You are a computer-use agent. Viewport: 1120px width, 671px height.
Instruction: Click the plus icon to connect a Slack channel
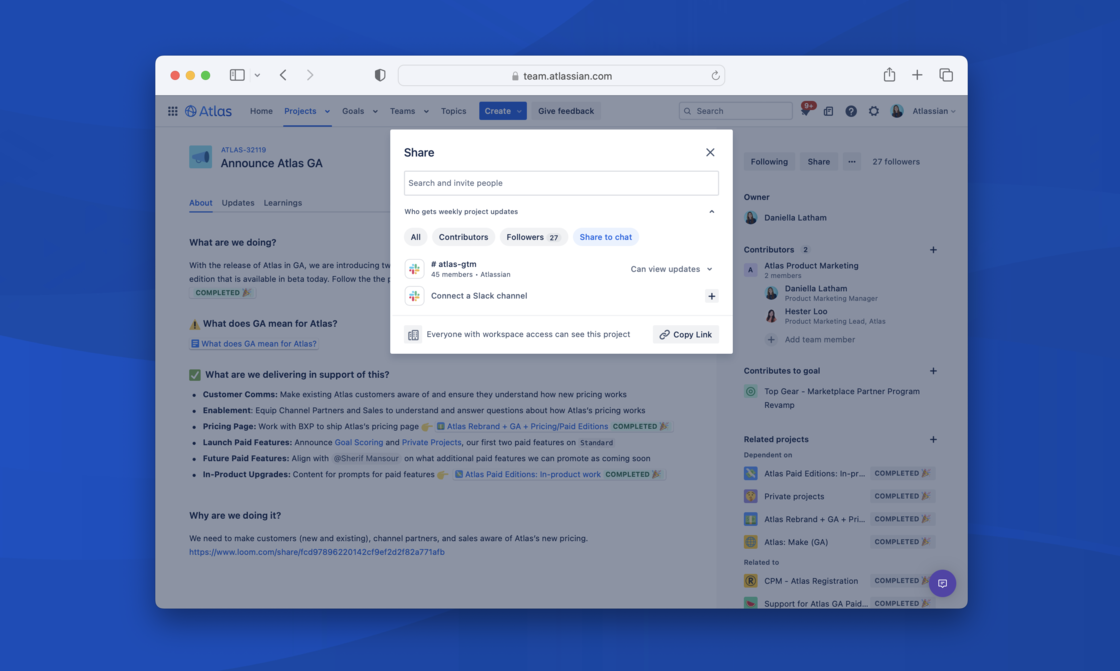point(711,296)
